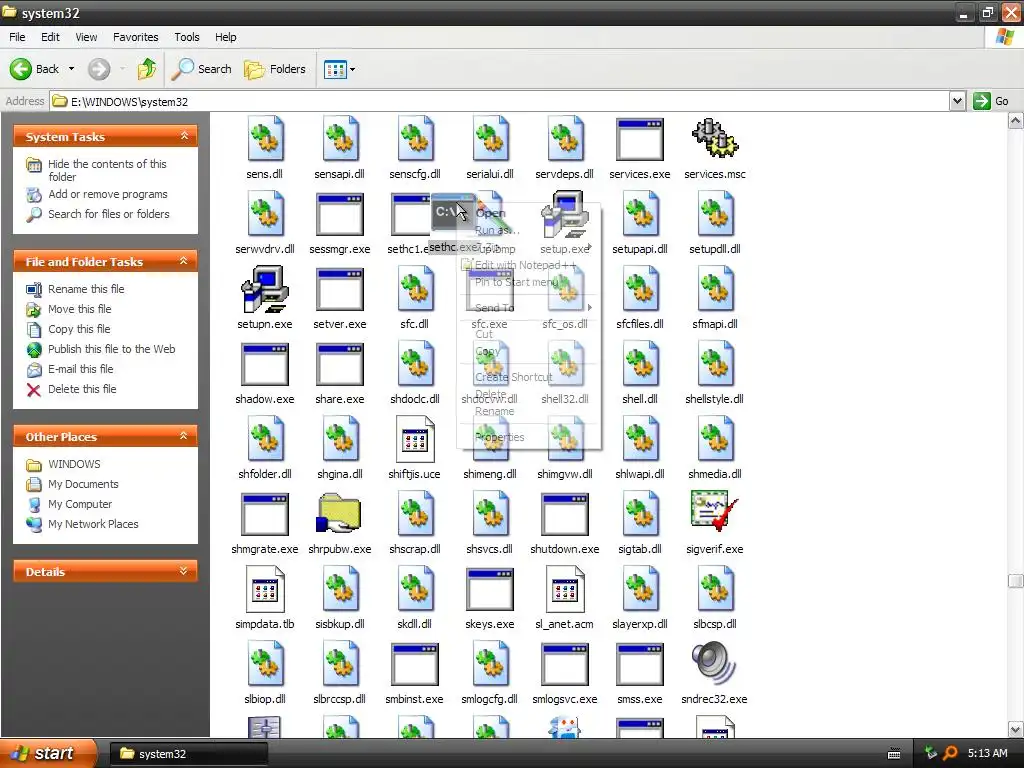Select the shadow.exe file icon

264,364
